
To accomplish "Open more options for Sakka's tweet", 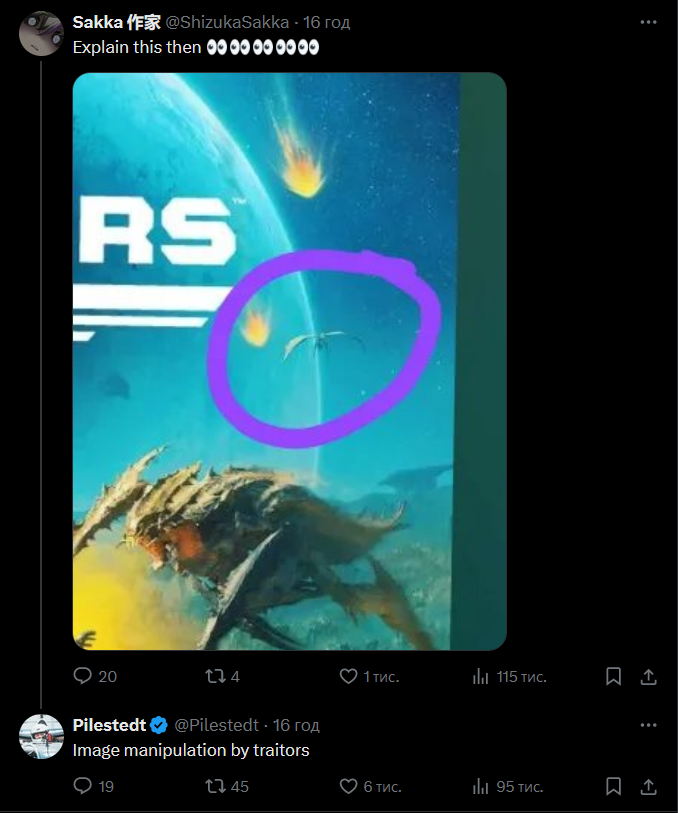I will click(x=648, y=22).
